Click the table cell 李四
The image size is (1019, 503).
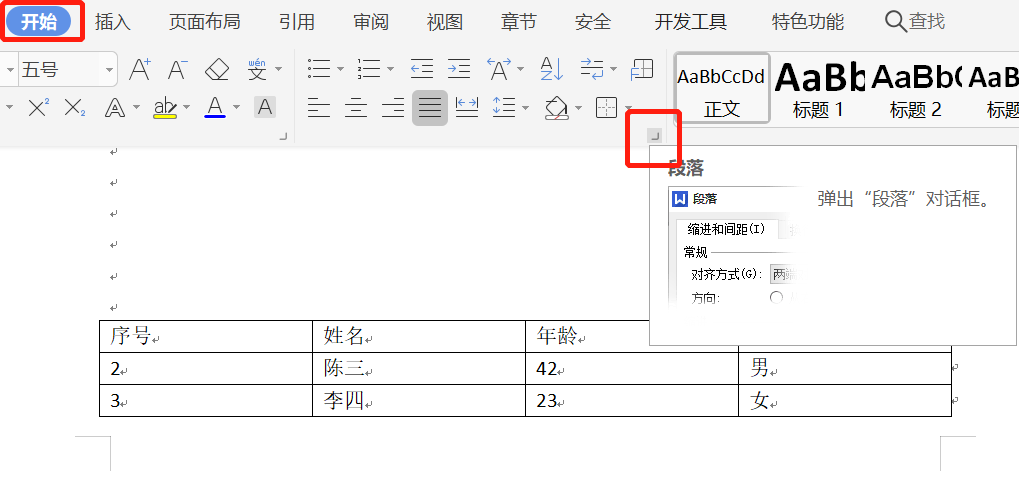[x=419, y=400]
